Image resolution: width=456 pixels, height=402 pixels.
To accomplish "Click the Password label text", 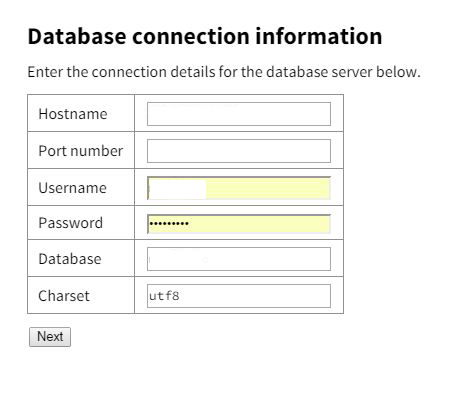I will point(70,223).
